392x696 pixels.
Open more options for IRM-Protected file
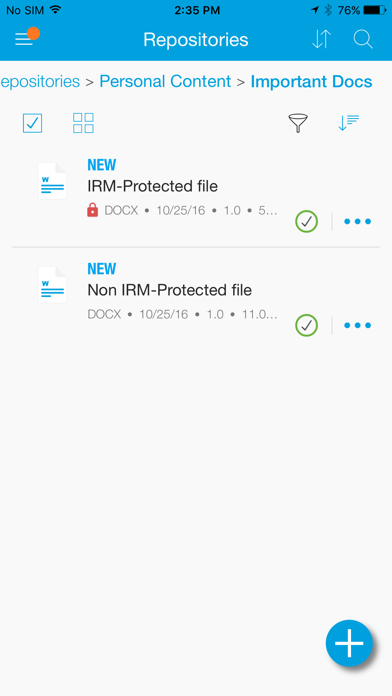(x=357, y=221)
